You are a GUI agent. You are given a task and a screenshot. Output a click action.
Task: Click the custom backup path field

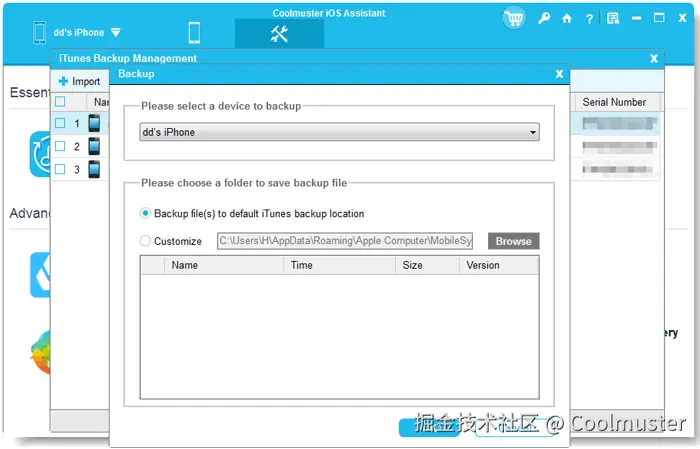click(345, 241)
